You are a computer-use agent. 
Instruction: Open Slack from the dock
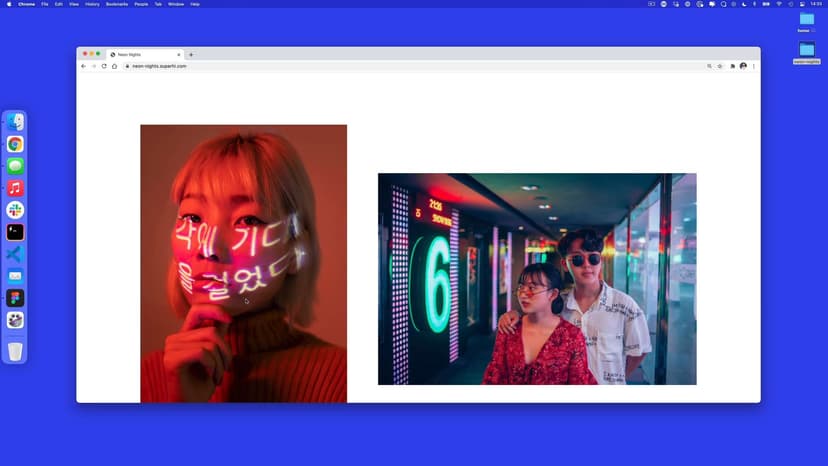click(x=15, y=210)
